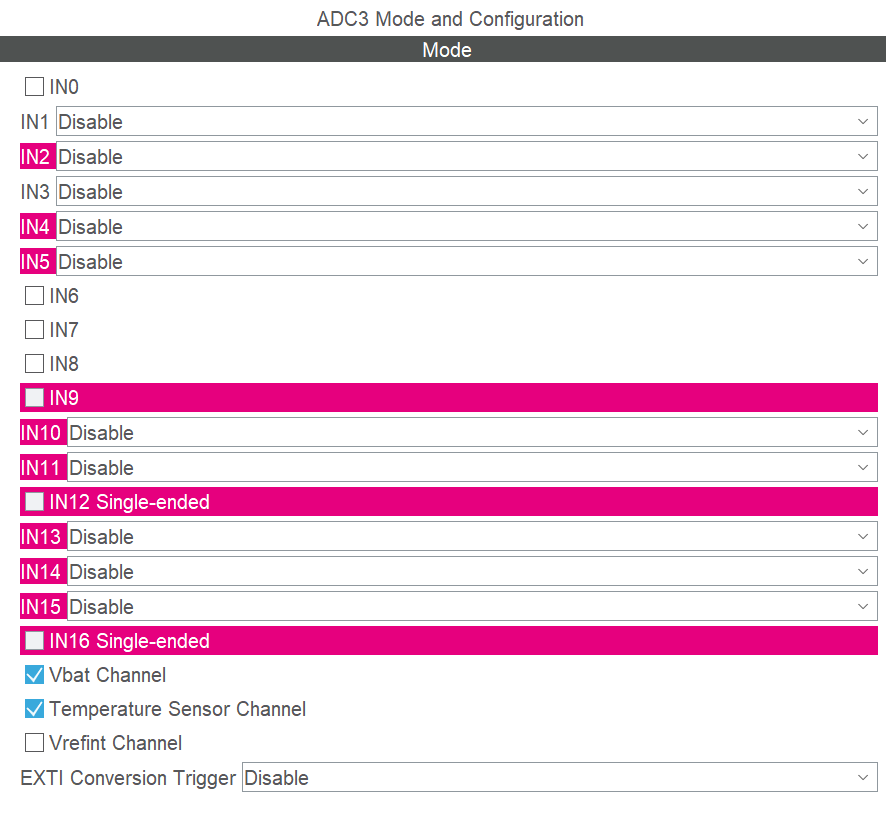Check the IN16 Single-ended box
This screenshot has width=886, height=818.
click(35, 641)
